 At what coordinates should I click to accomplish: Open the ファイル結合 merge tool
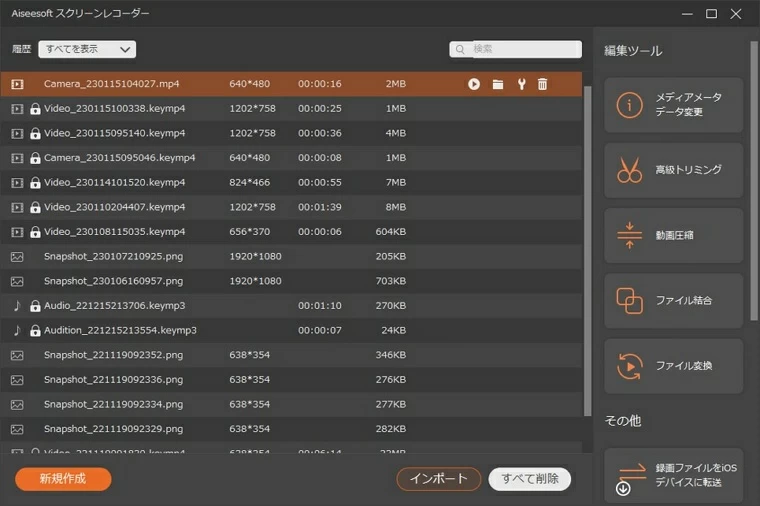coord(674,300)
